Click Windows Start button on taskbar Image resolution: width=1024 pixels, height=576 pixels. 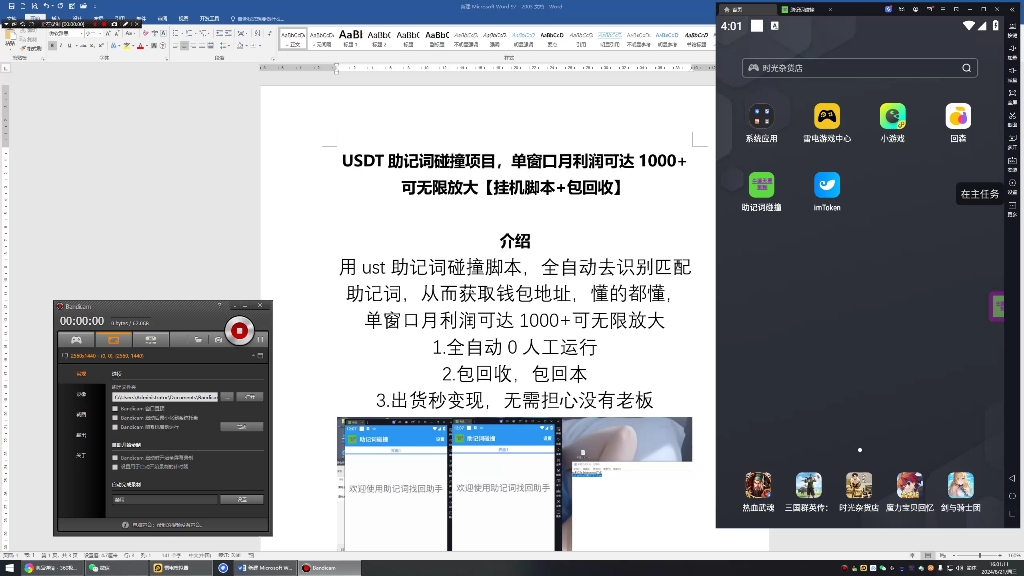click(x=9, y=568)
